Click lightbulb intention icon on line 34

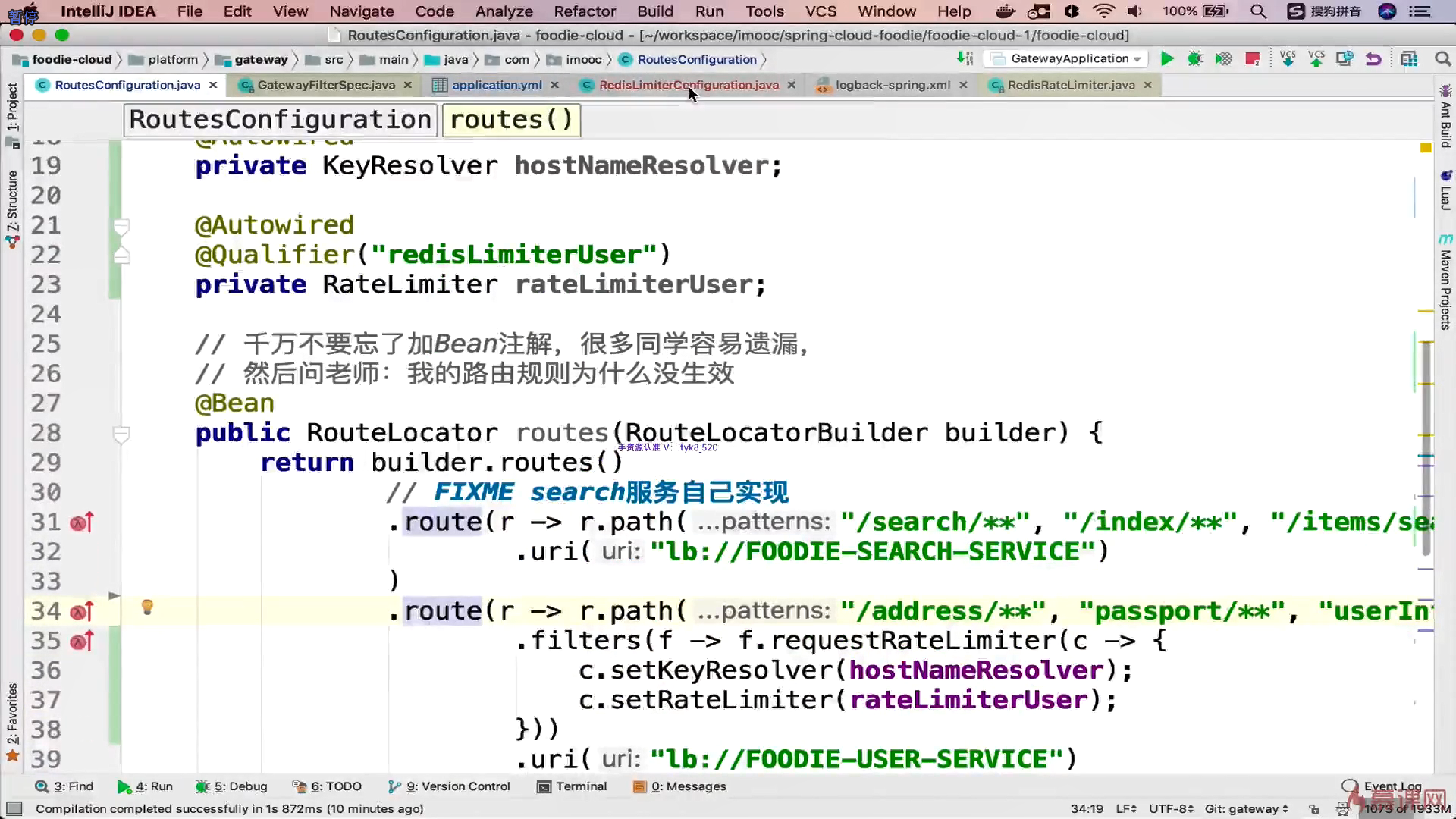[147, 607]
